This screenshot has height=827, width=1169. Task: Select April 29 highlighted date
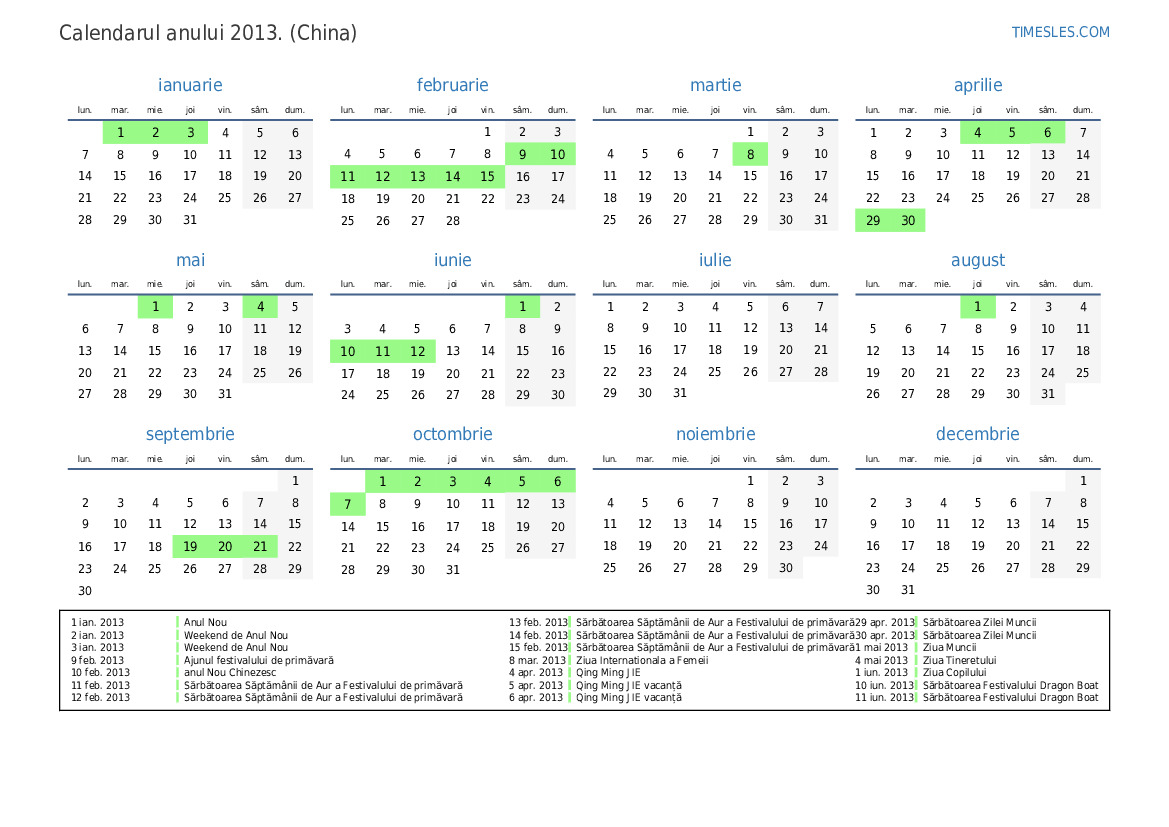(x=873, y=221)
